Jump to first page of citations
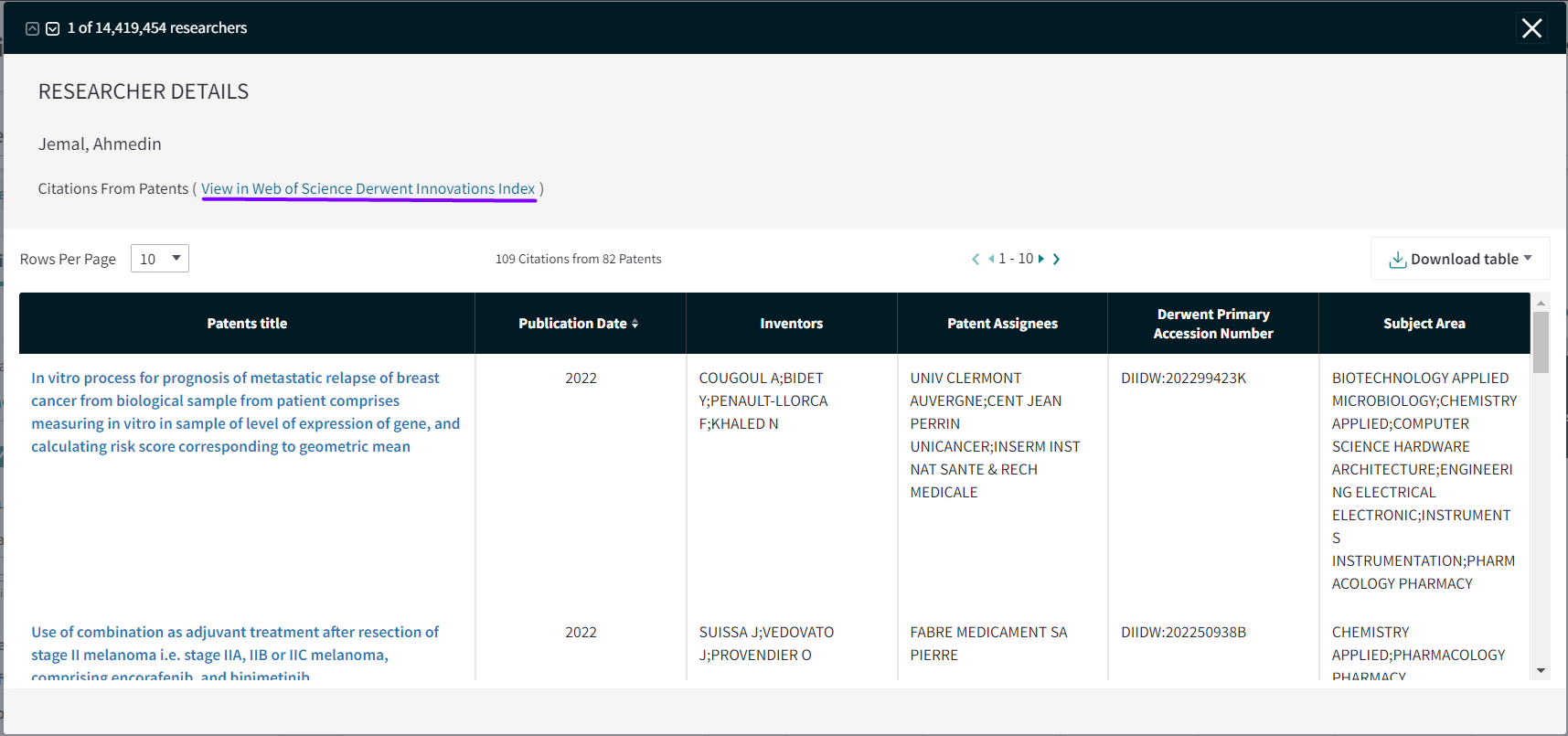1568x736 pixels. (976, 259)
